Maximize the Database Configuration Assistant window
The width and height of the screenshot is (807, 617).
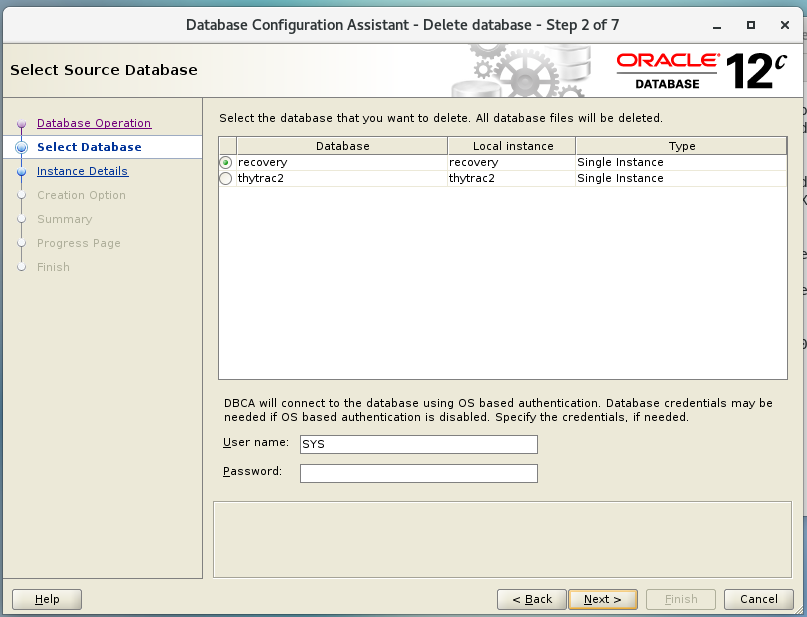pos(751,25)
